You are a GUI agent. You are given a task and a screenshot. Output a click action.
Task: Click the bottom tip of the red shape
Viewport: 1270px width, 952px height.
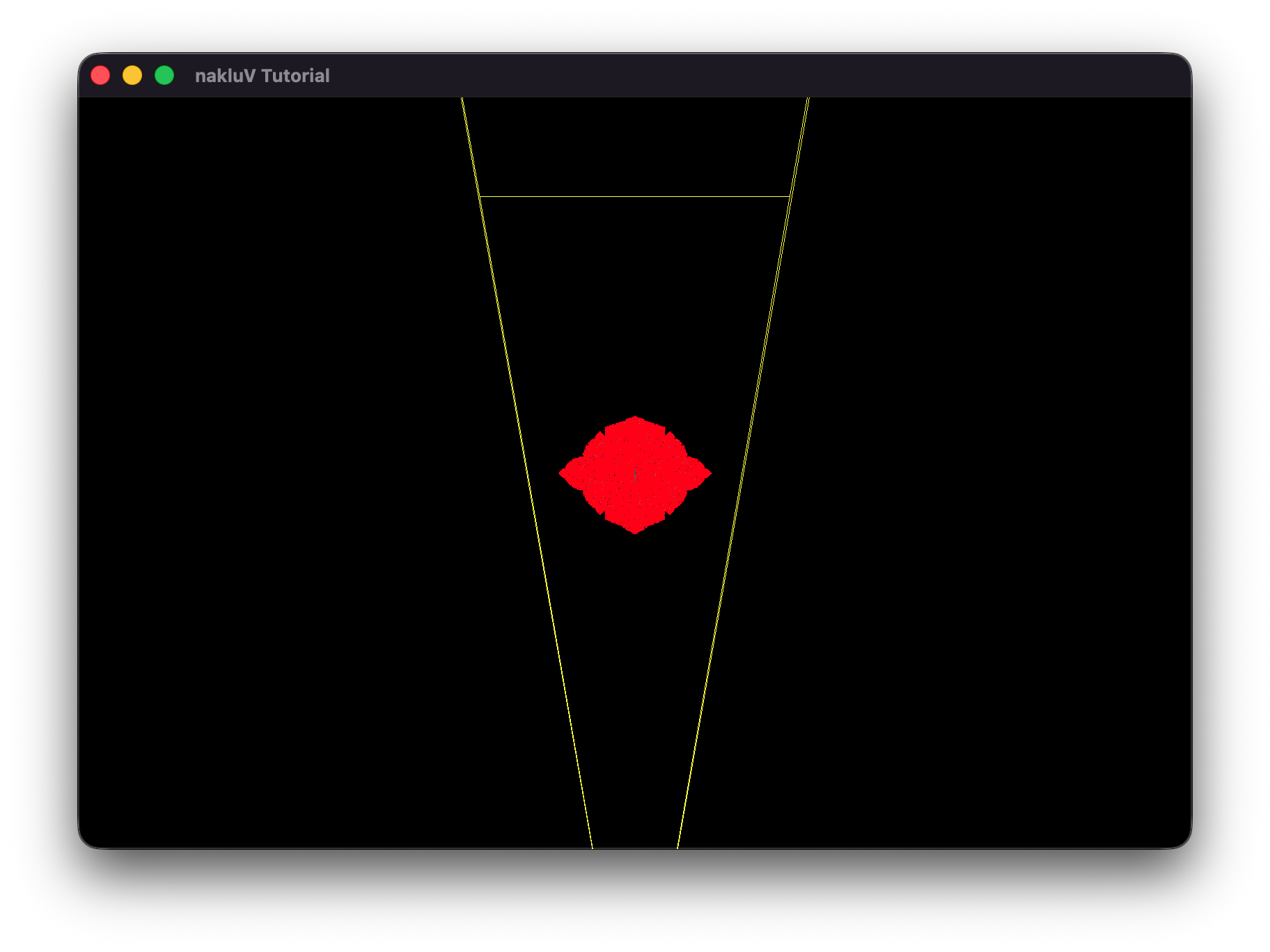[x=635, y=531]
